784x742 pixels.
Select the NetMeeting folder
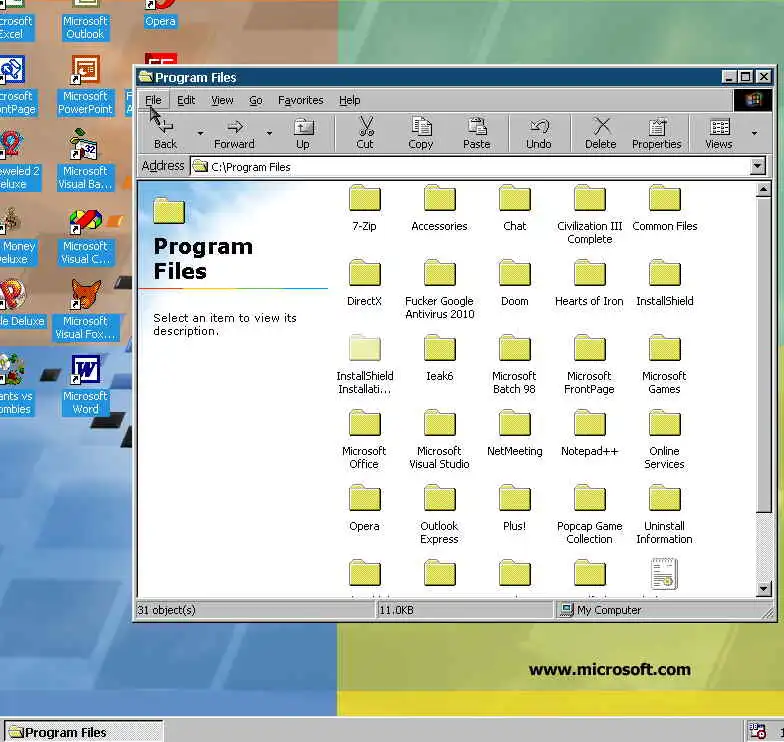point(514,433)
